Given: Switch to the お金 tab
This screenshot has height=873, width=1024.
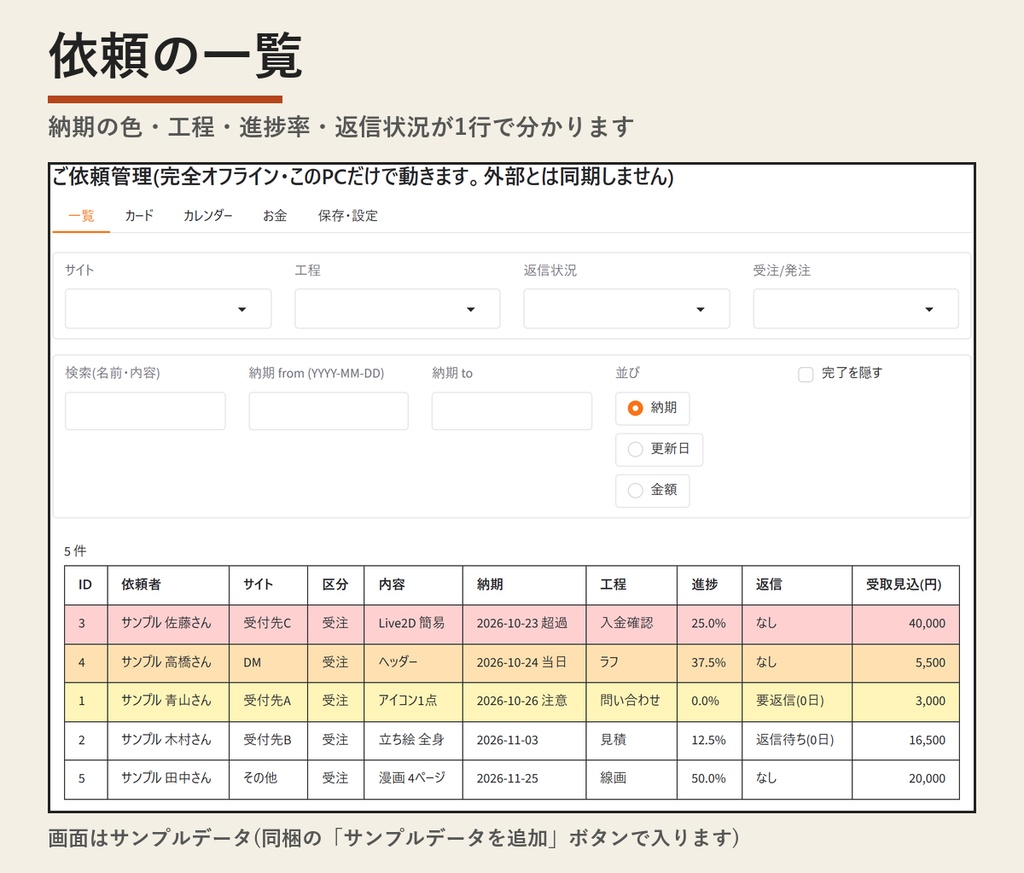Looking at the screenshot, I should point(275,215).
